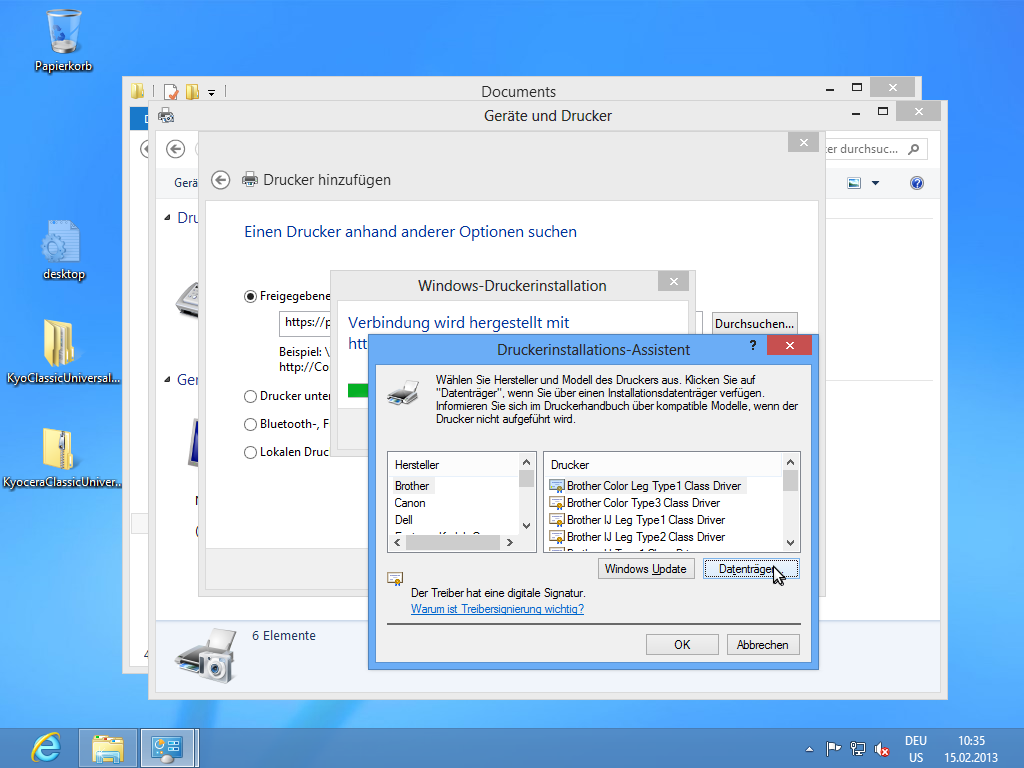Close the Windows-Druckerinstallation dialog
1024x768 pixels.
674,281
